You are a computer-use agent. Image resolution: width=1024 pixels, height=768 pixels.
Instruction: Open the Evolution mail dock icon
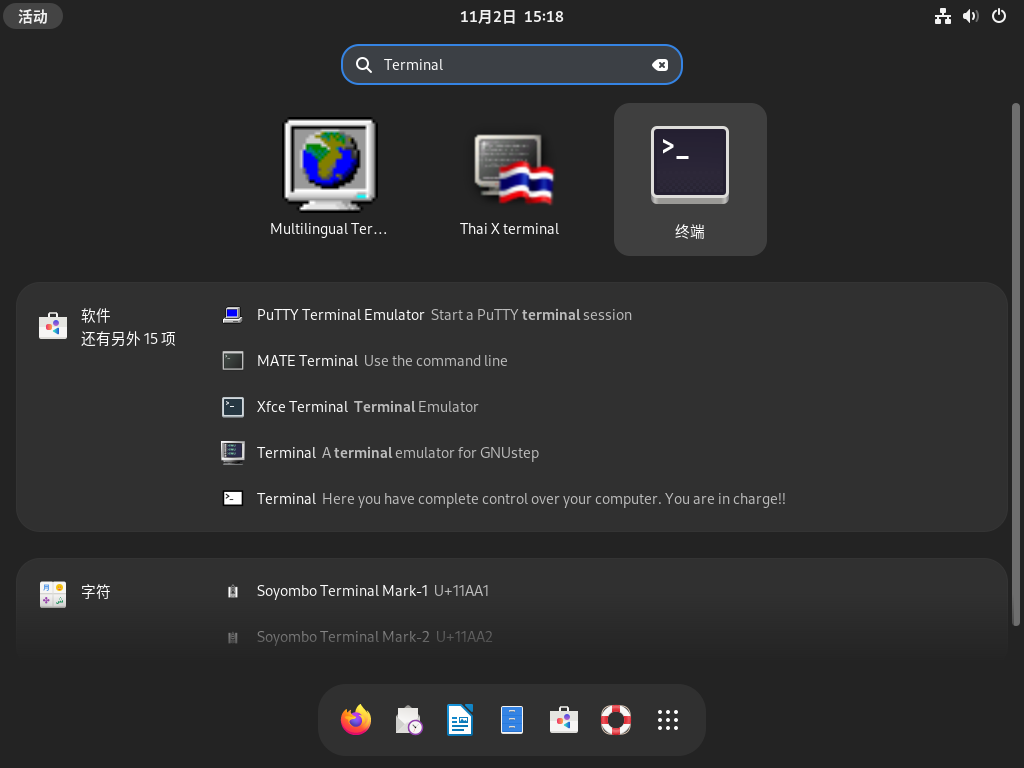click(408, 720)
